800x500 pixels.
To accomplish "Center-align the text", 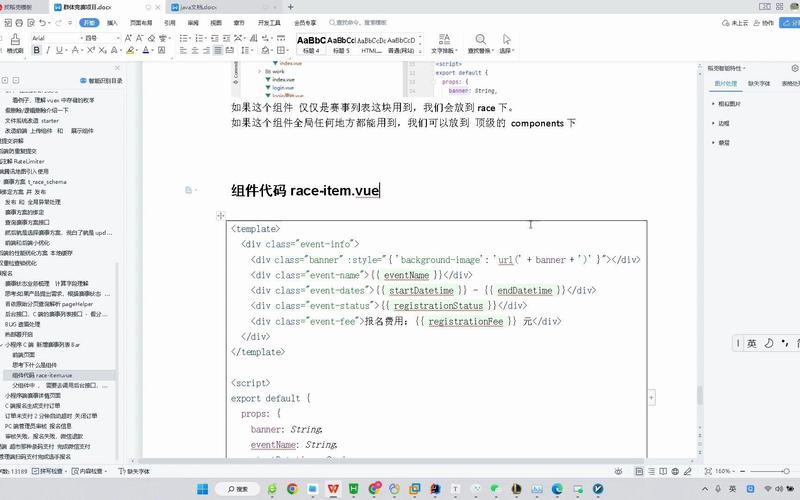I will click(x=195, y=50).
